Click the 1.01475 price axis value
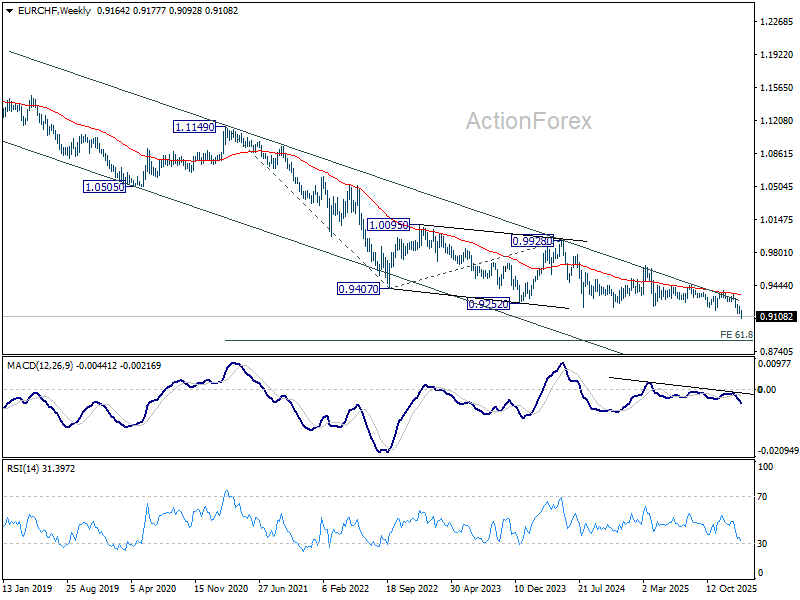 tap(777, 219)
